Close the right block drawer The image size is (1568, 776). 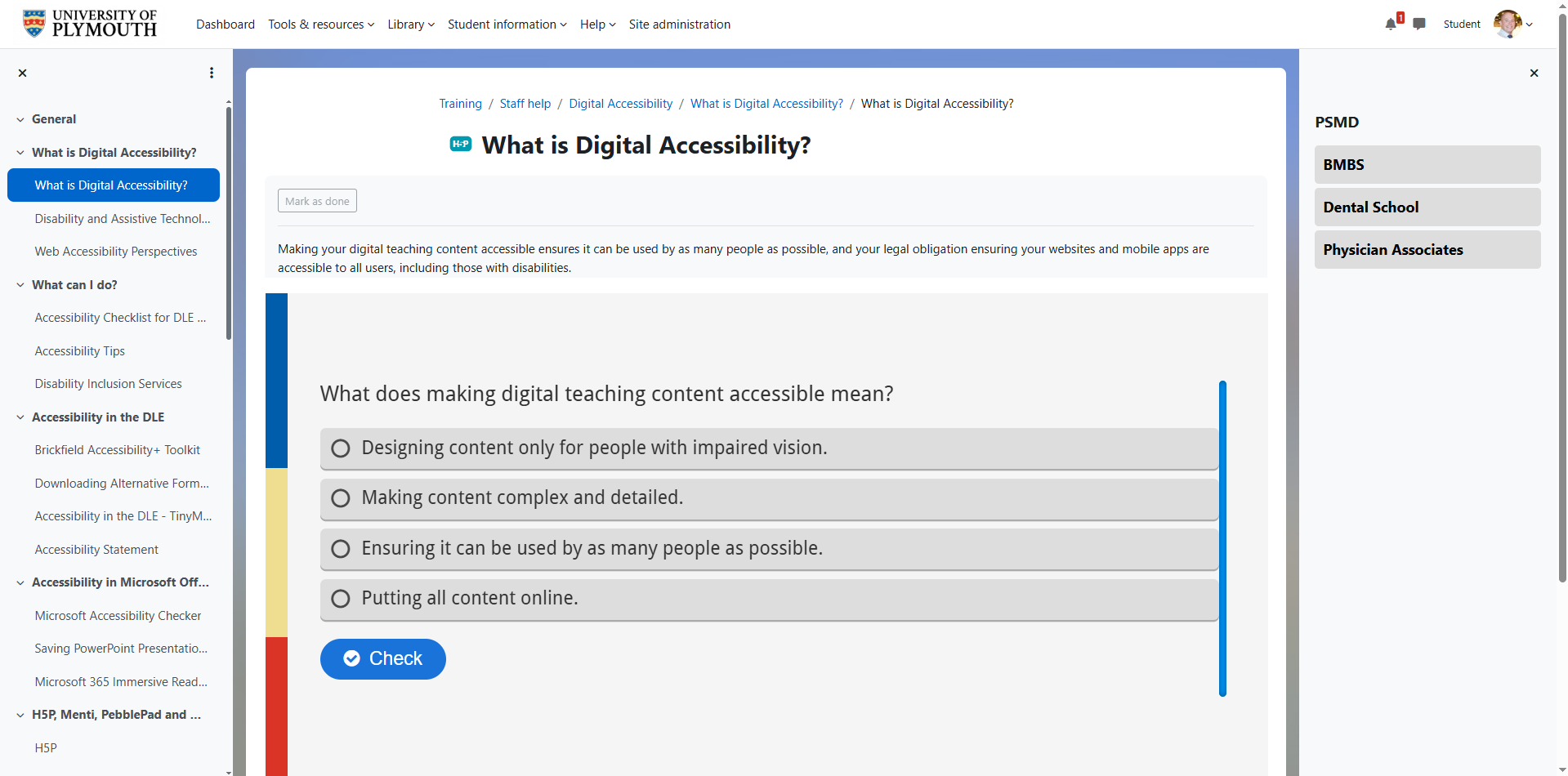[1534, 73]
